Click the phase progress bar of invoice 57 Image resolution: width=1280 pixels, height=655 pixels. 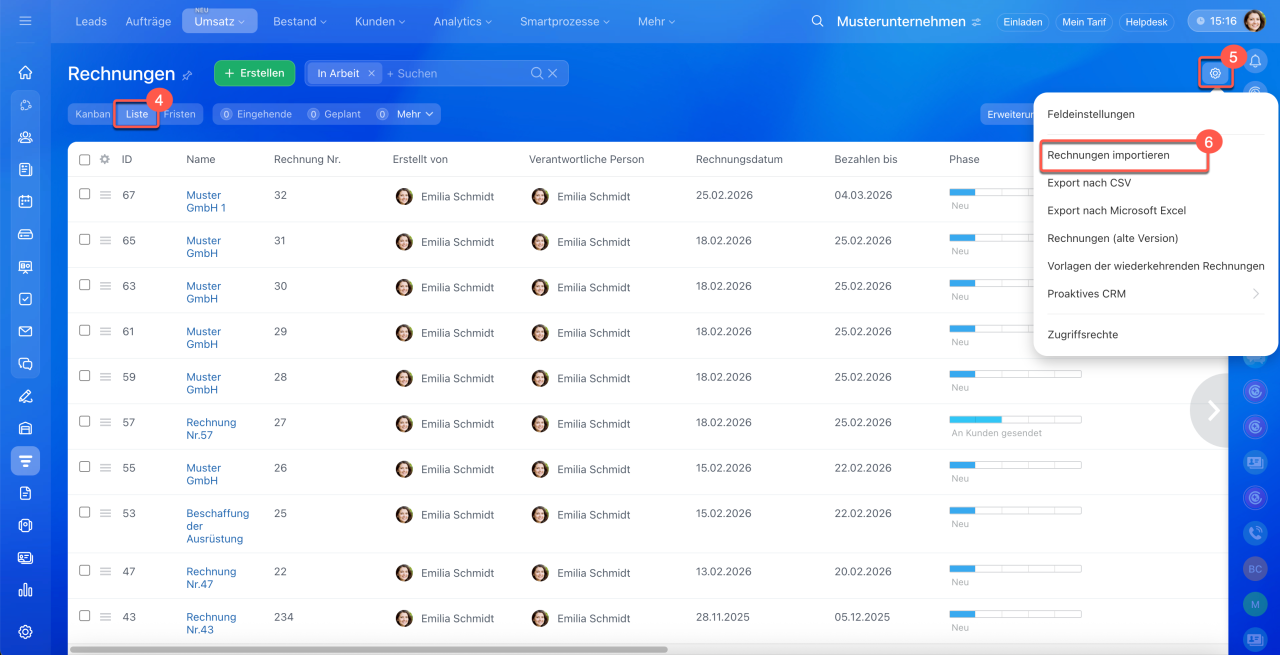point(1014,419)
